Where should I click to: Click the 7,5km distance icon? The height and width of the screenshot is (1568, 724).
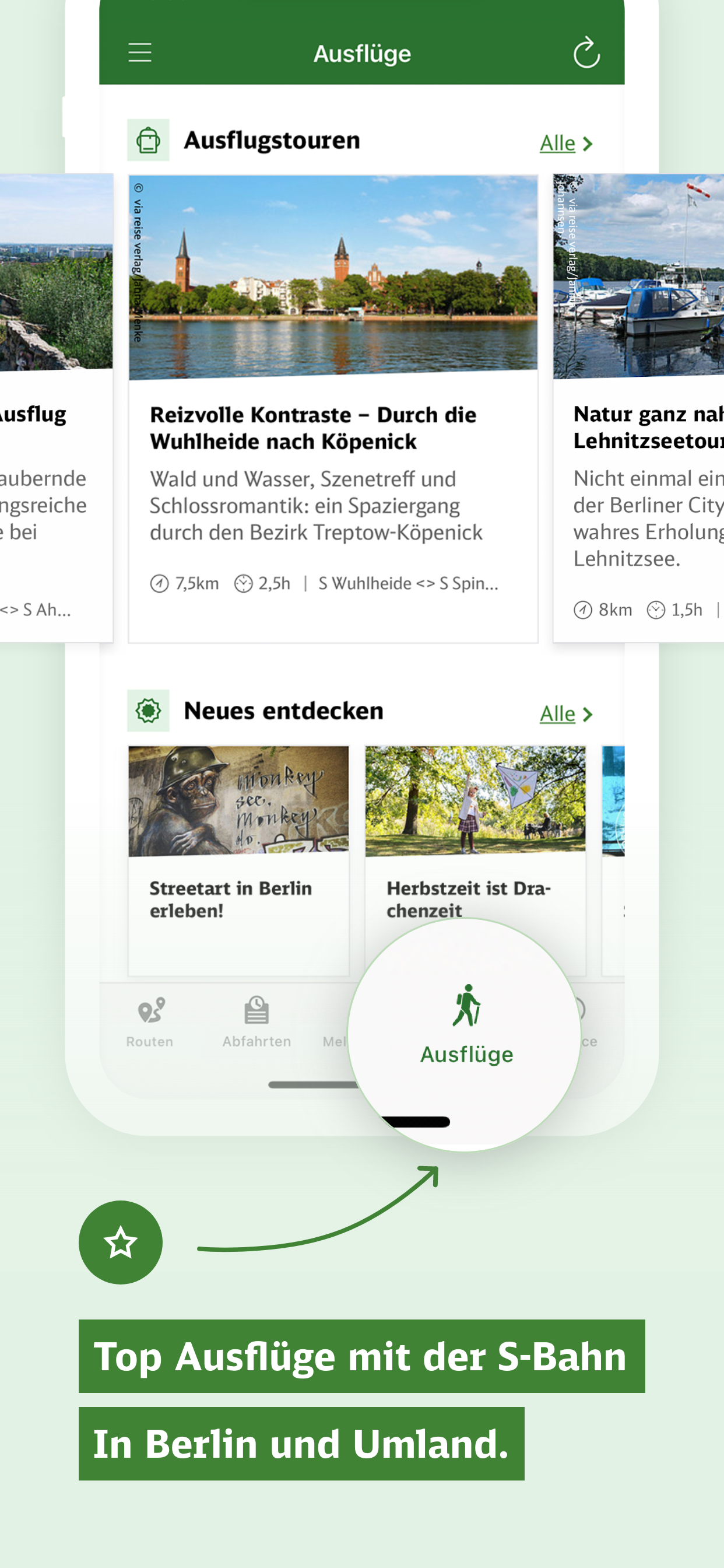159,584
